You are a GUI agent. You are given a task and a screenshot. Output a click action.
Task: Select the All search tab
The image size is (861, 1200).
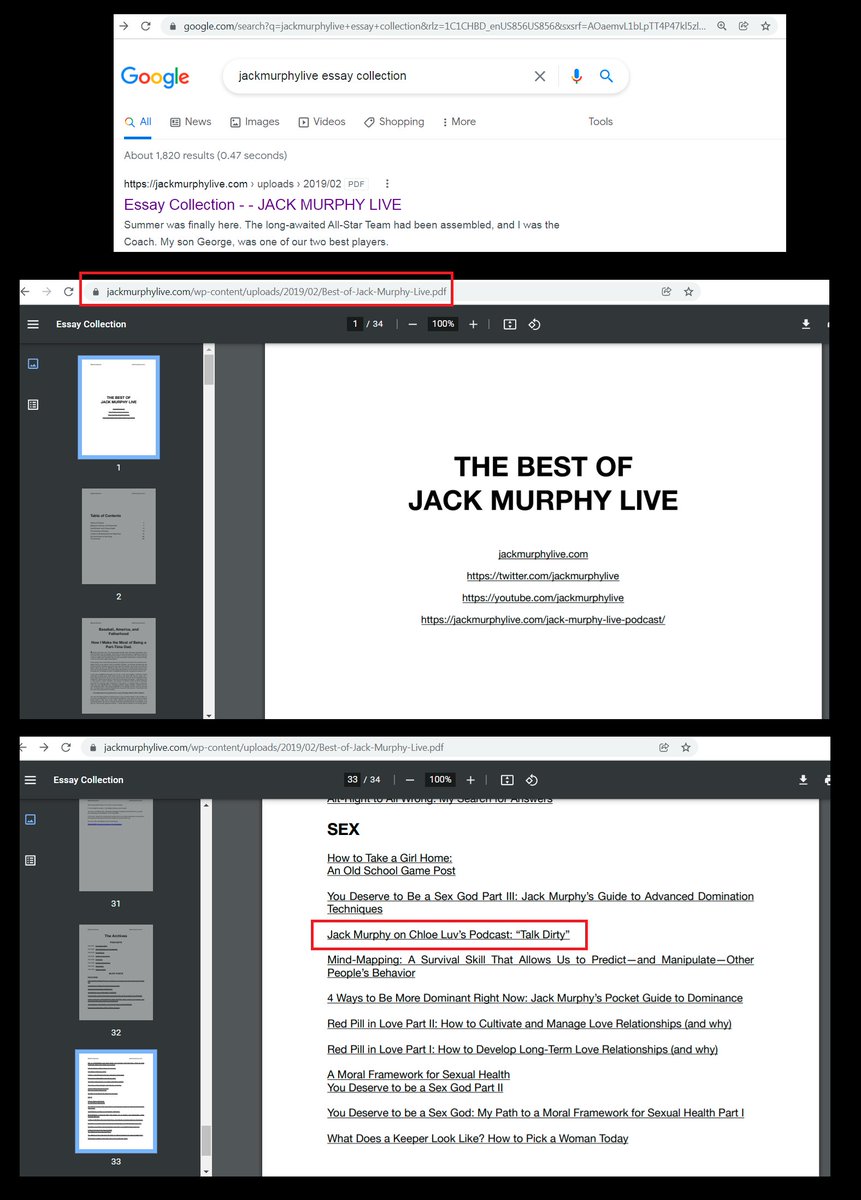click(138, 122)
